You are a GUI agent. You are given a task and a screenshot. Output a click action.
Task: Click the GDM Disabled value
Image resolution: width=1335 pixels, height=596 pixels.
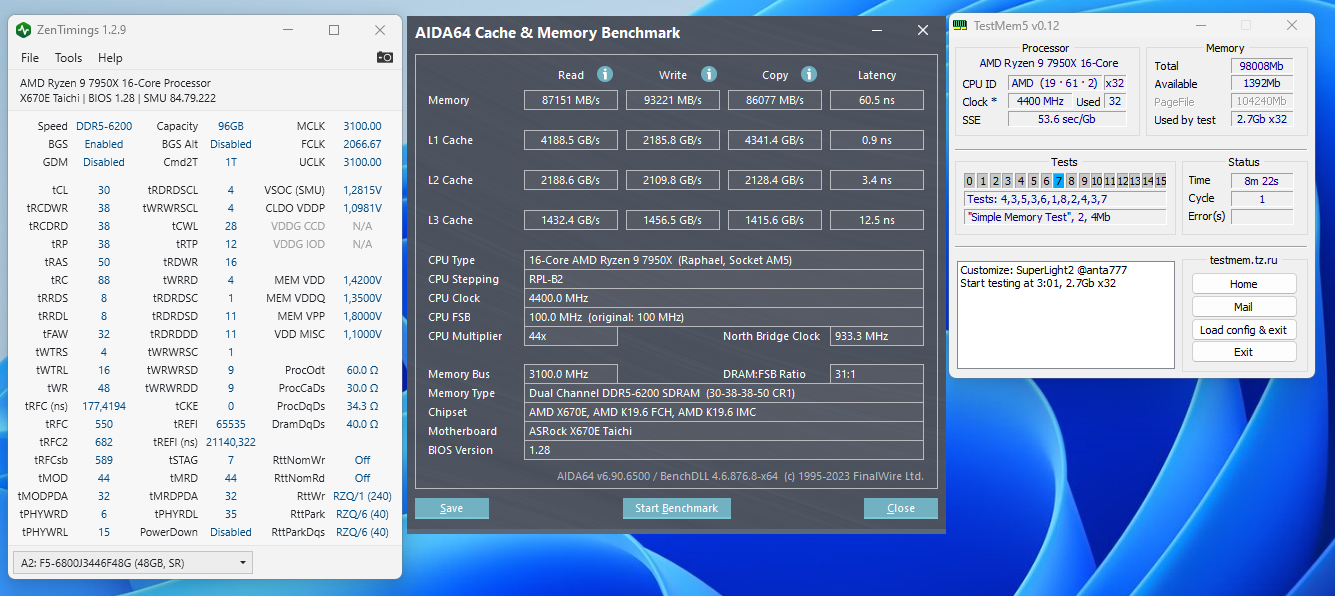pos(104,162)
